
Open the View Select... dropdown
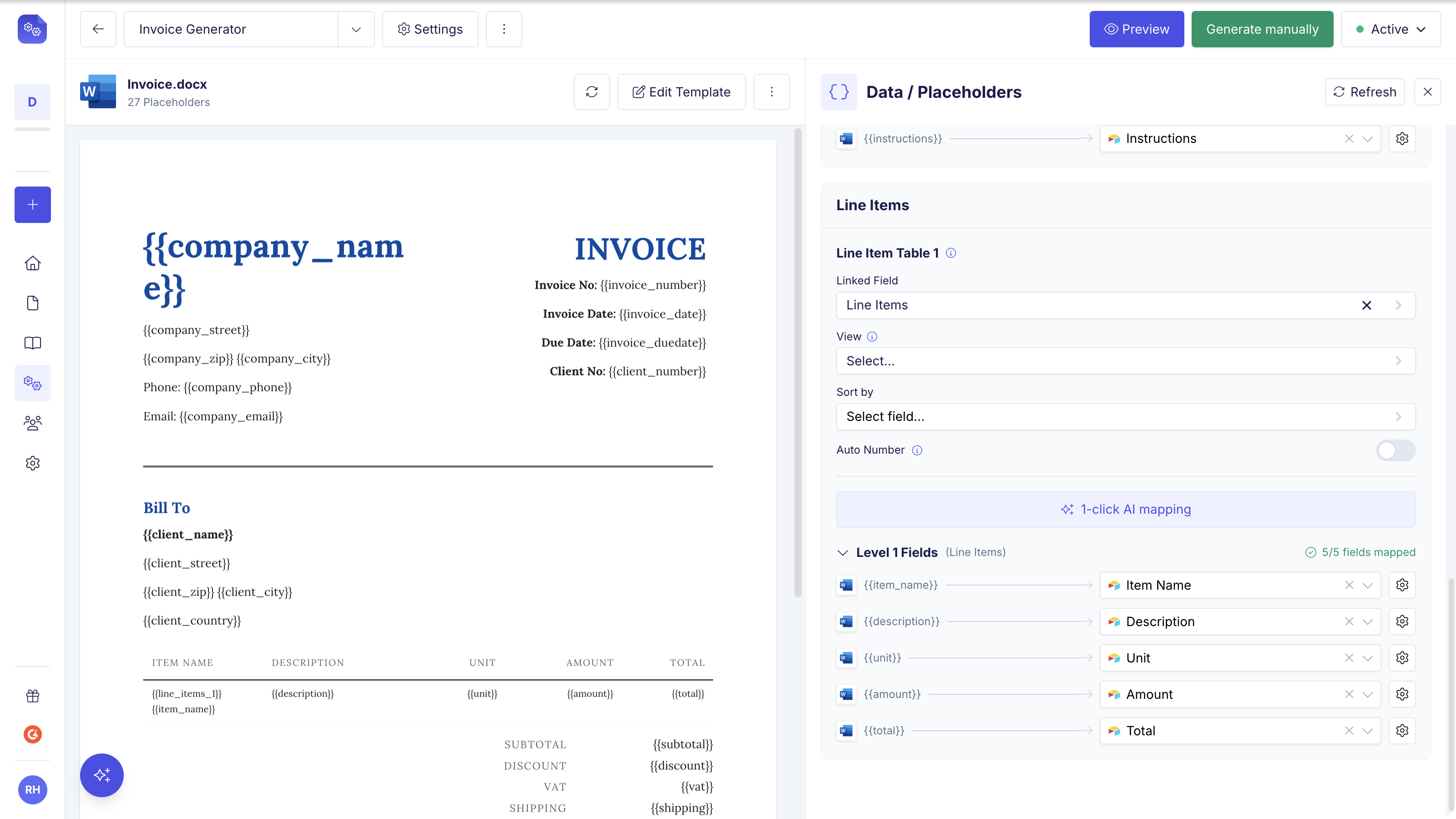click(x=1125, y=361)
